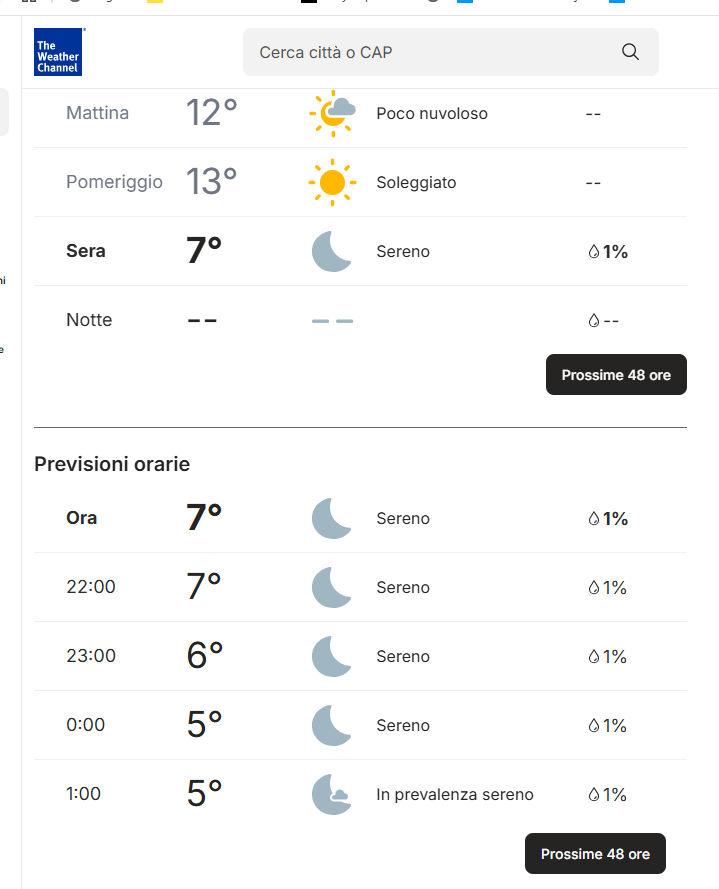Click The Weather Channel logo
Viewport: 719px width, 889px height.
pyautogui.click(x=57, y=52)
